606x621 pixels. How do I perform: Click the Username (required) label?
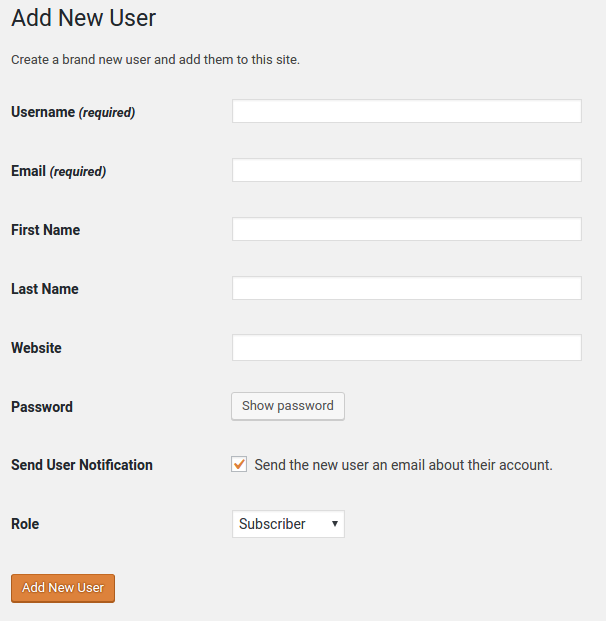[x=72, y=112]
